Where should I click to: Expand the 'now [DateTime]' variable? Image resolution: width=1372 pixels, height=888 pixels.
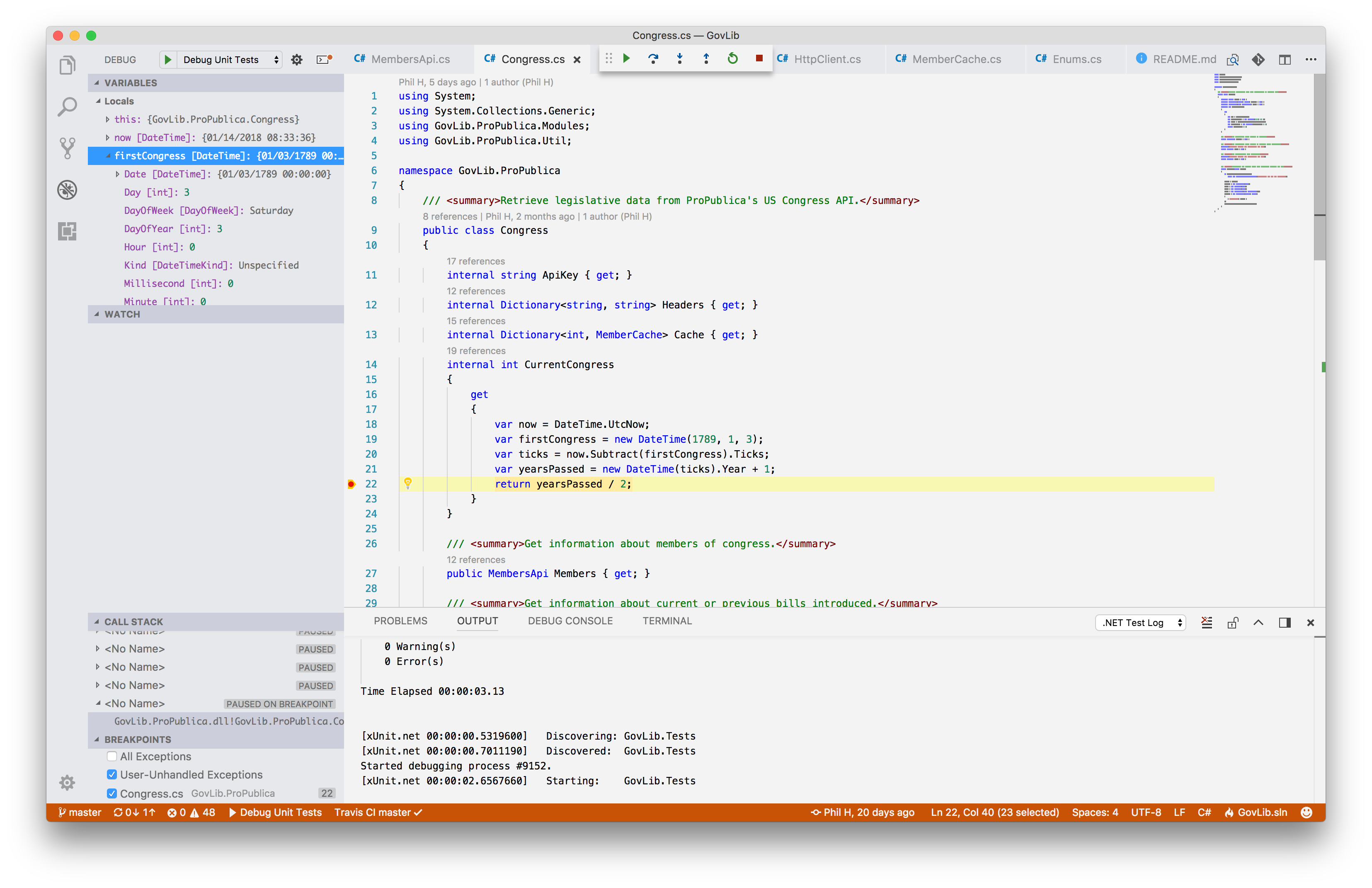point(108,138)
